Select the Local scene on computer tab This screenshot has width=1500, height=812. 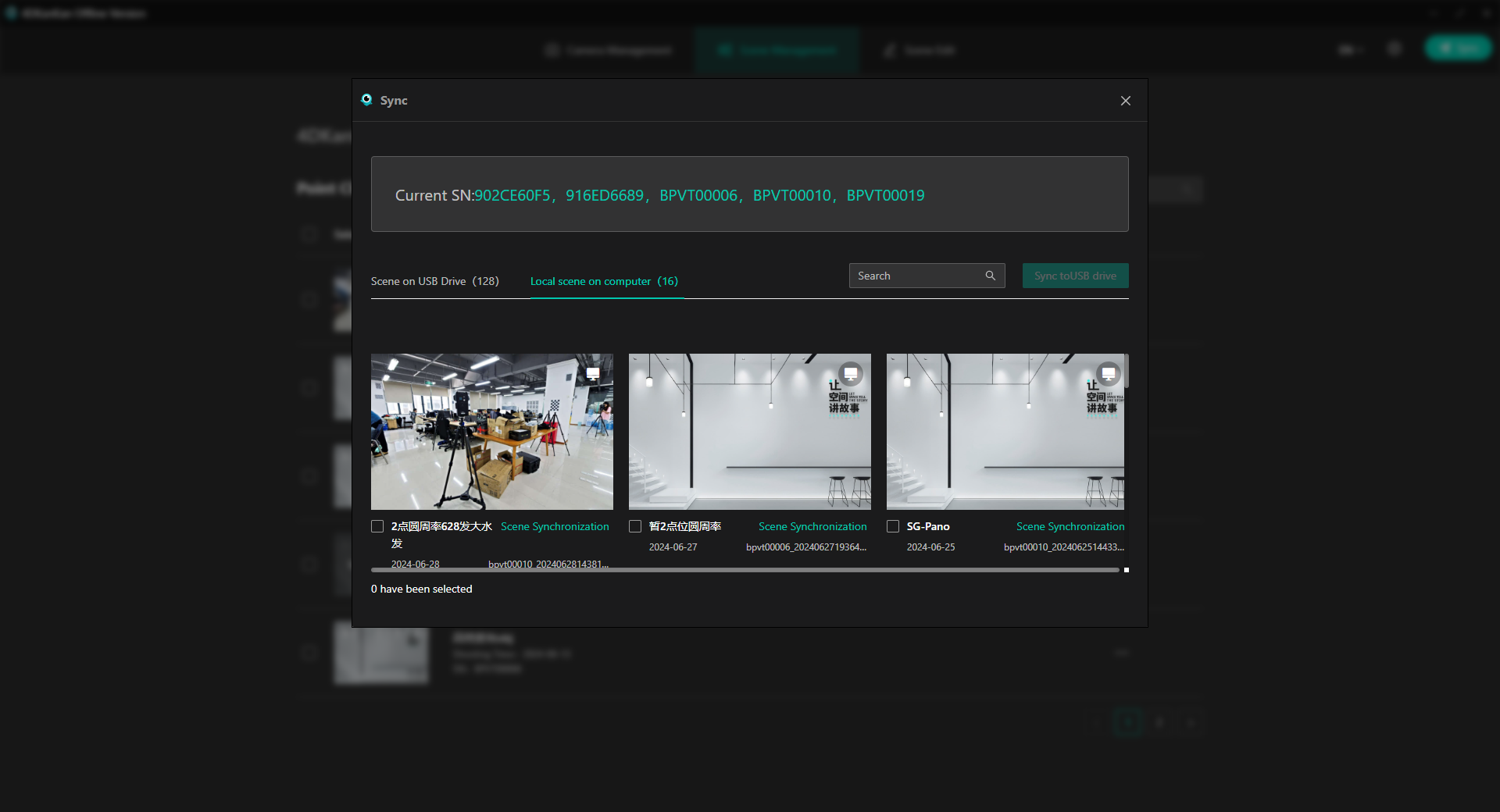point(604,281)
